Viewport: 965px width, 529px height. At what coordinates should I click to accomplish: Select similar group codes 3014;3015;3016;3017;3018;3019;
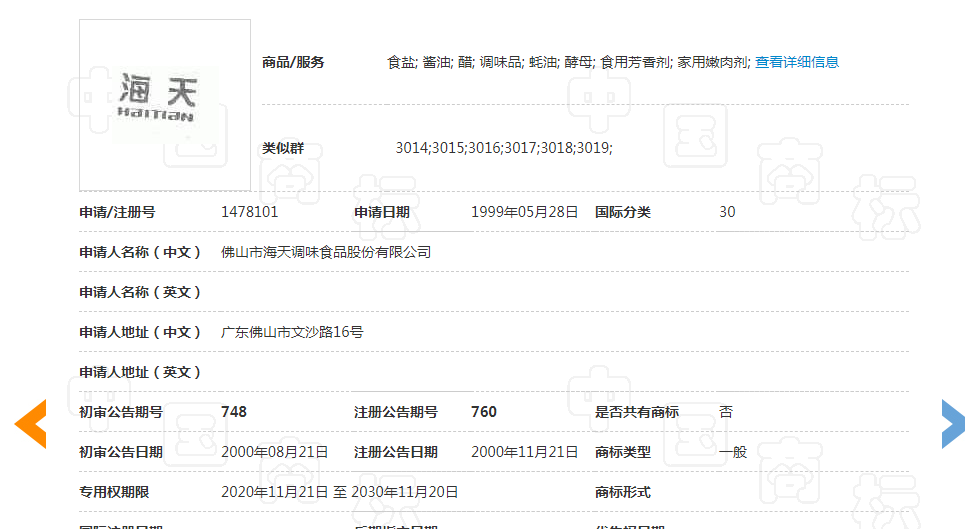click(x=504, y=148)
